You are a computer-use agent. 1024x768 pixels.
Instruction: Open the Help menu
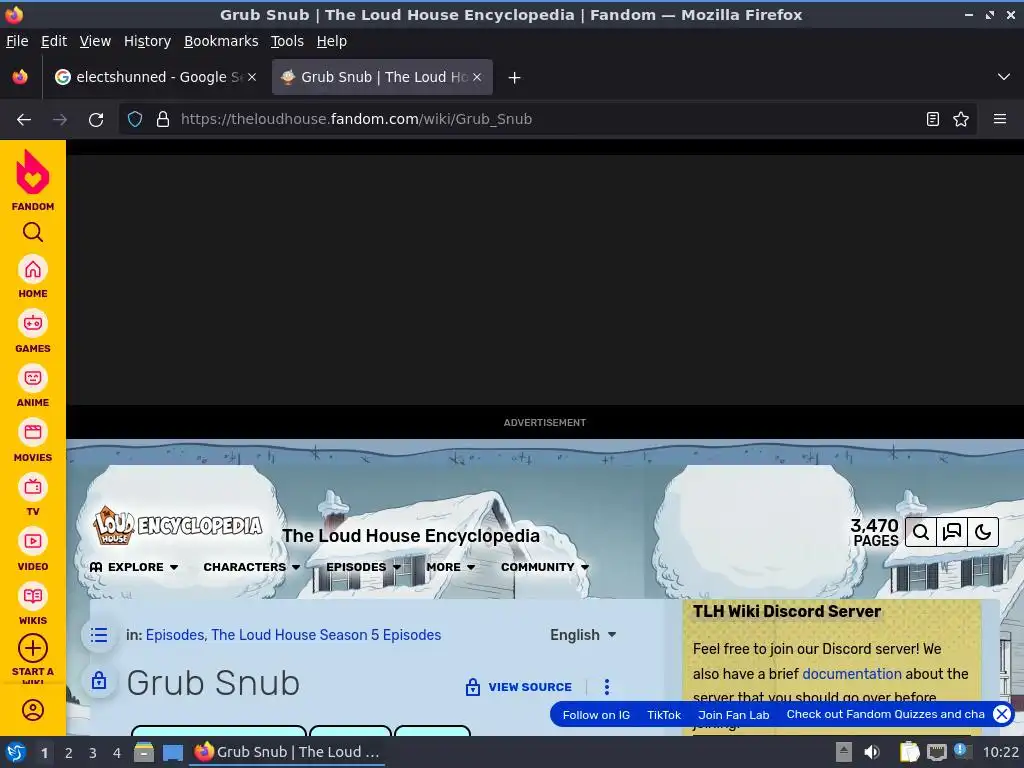(x=332, y=41)
